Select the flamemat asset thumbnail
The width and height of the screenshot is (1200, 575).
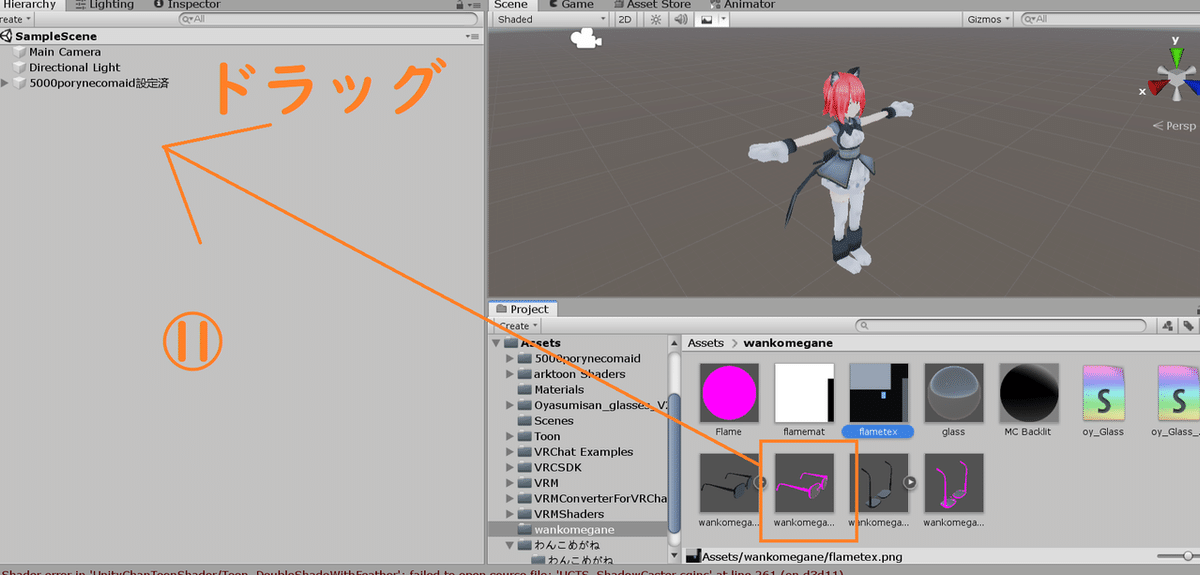click(805, 394)
